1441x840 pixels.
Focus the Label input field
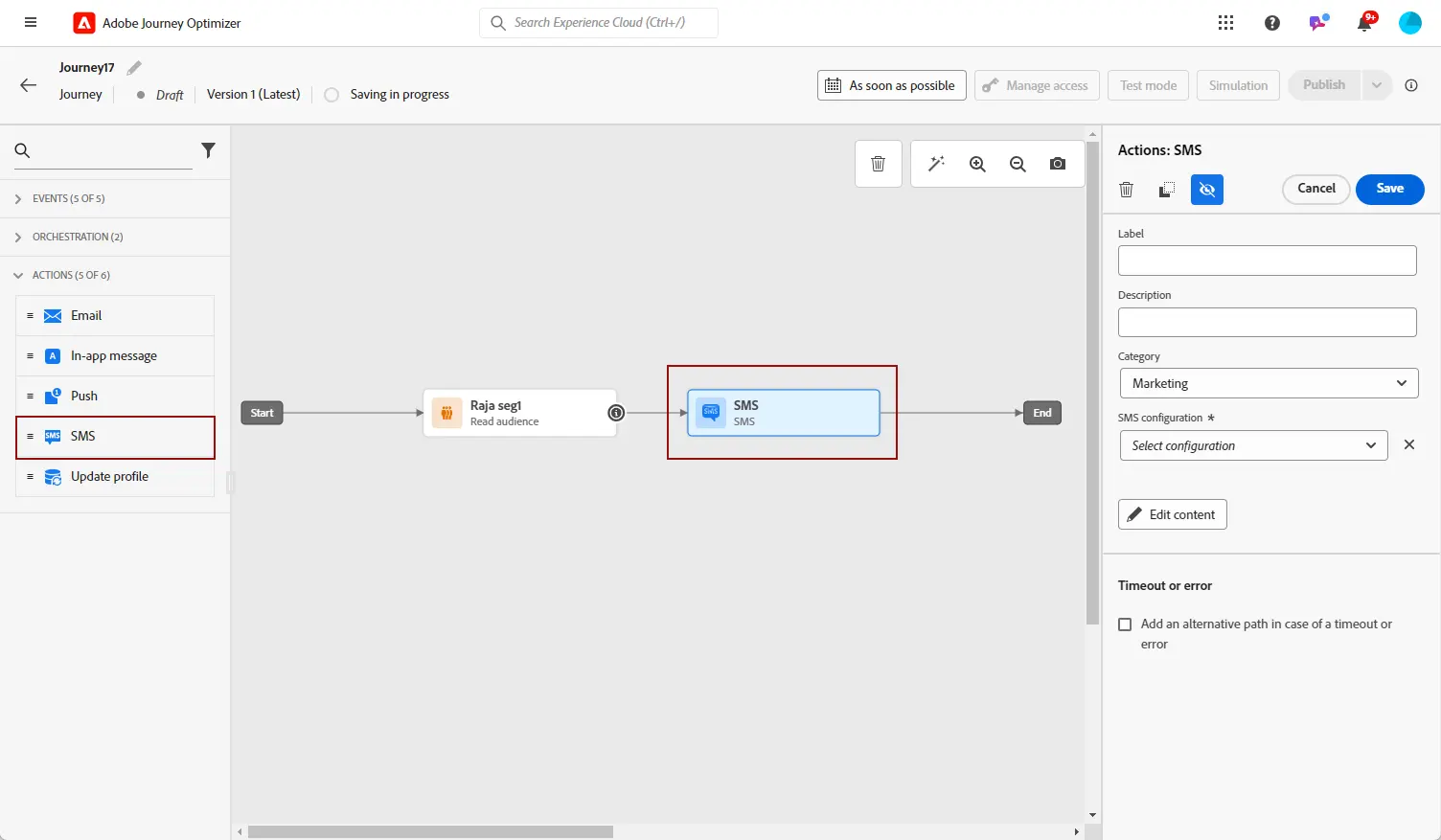pos(1267,261)
